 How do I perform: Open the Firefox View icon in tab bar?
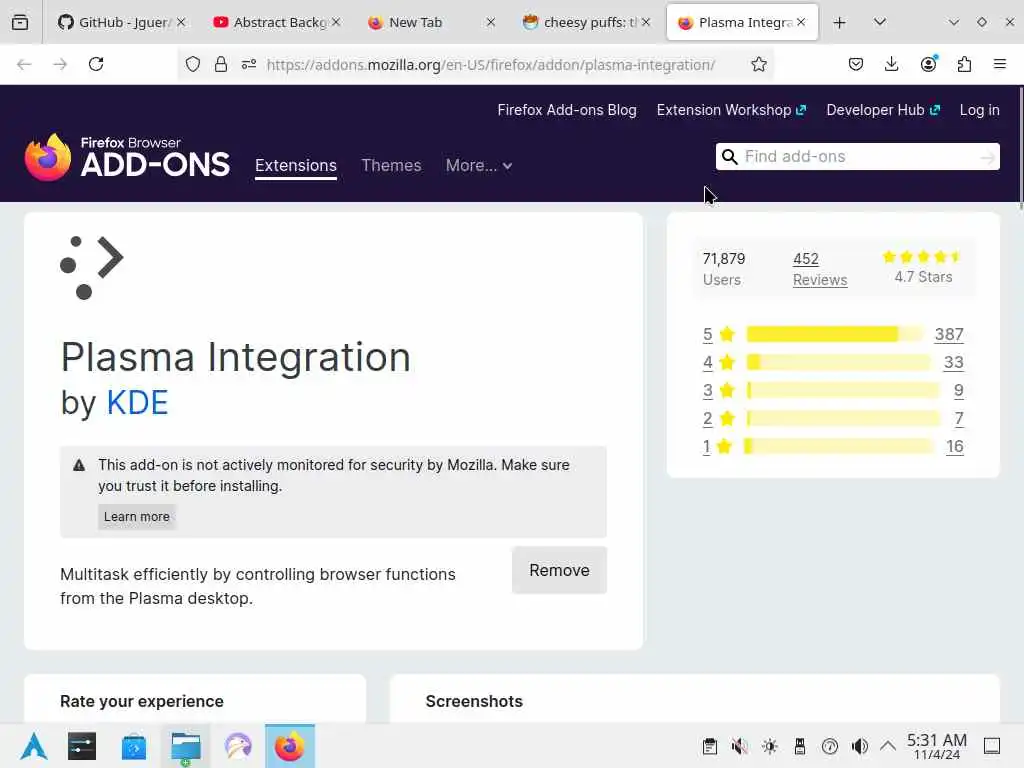pyautogui.click(x=20, y=22)
